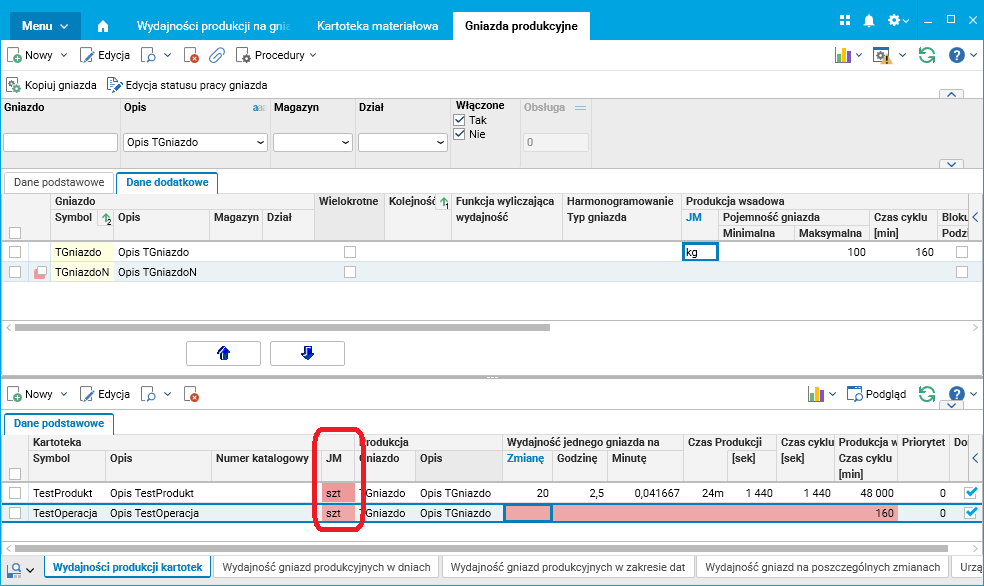Click the blue up arrow button
The width and height of the screenshot is (984, 586).
[223, 353]
